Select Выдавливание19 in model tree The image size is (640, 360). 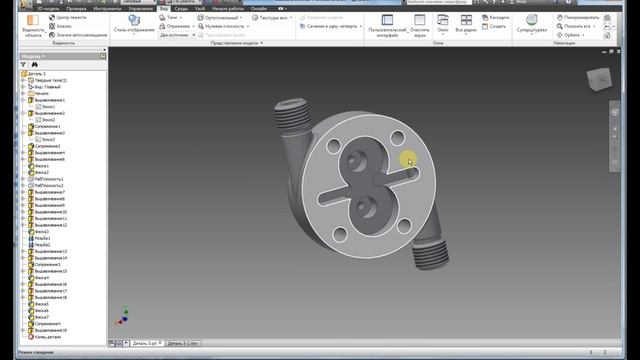(47, 330)
